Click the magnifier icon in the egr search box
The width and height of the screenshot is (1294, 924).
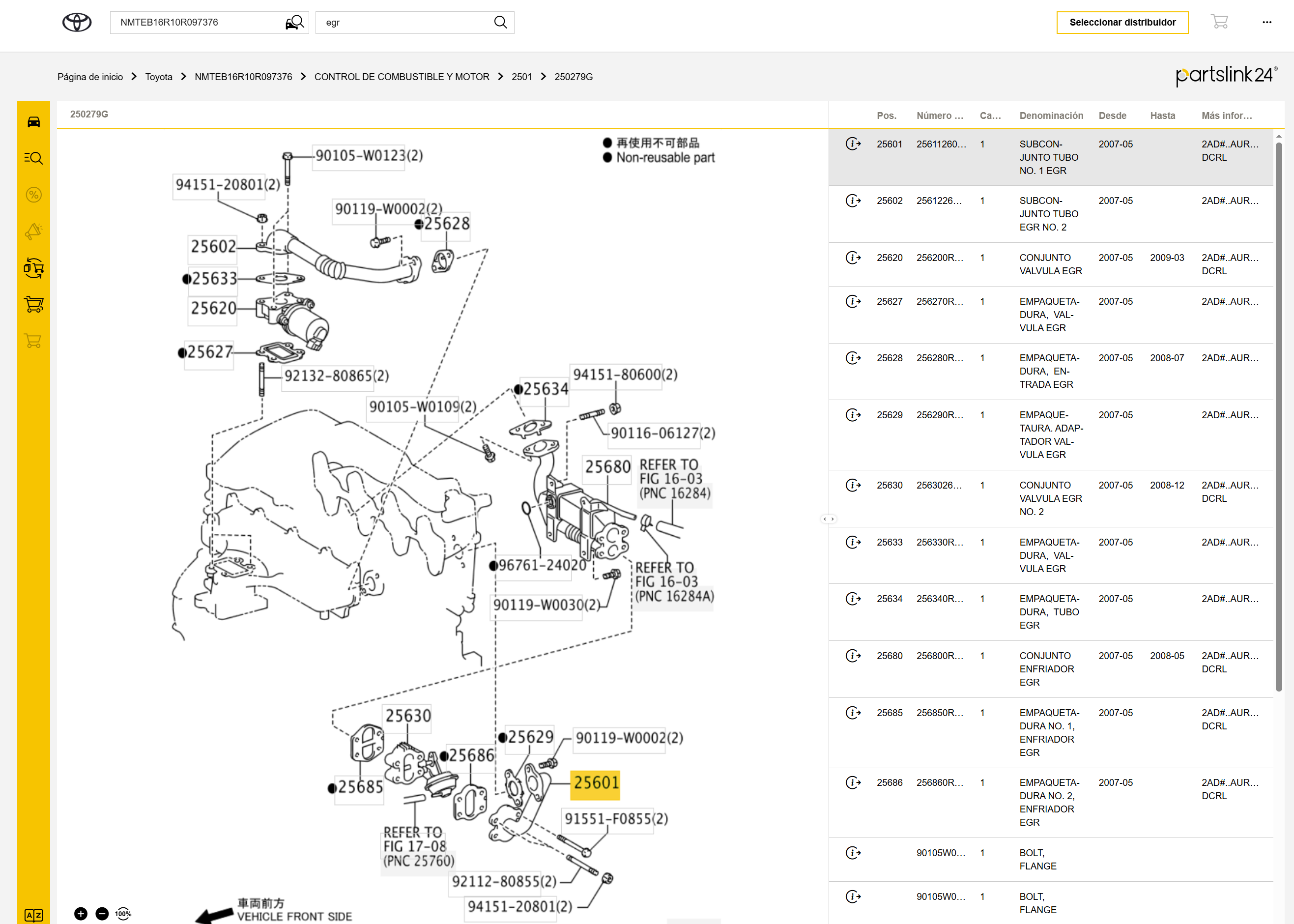(500, 22)
